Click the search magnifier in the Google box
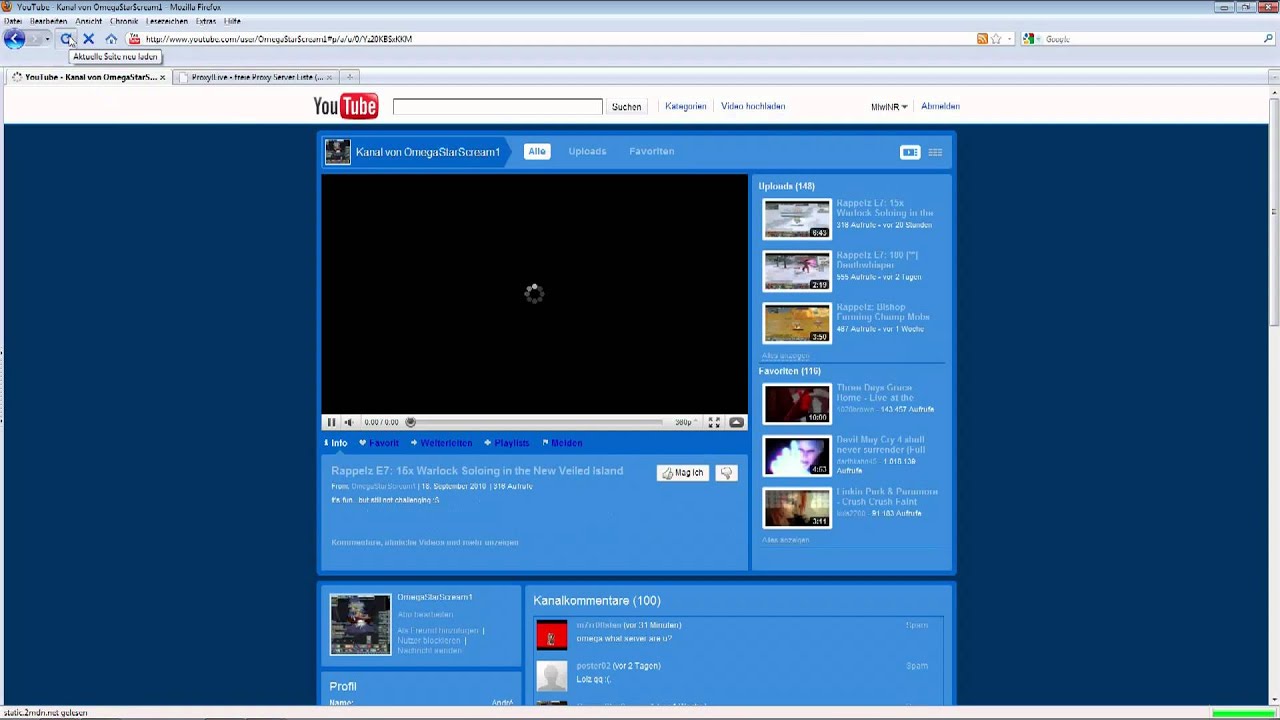 1269,39
